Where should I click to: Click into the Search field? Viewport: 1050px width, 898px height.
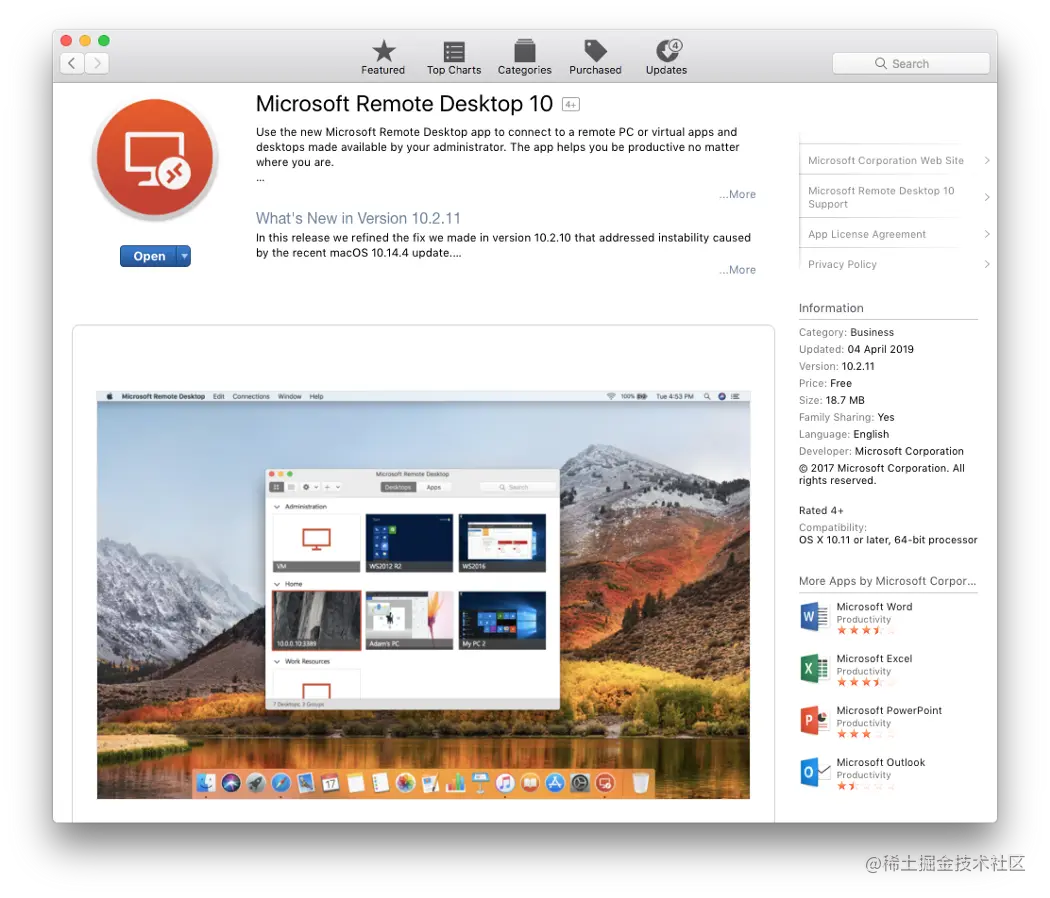click(911, 64)
